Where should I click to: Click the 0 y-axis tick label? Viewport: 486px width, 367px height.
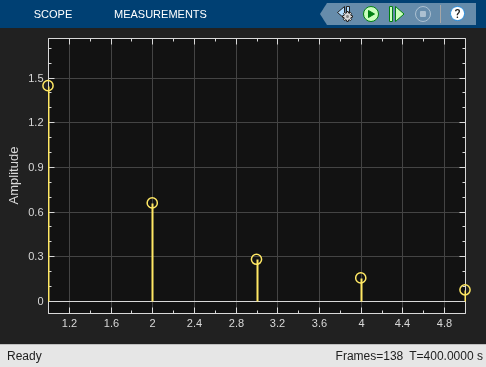point(40,301)
